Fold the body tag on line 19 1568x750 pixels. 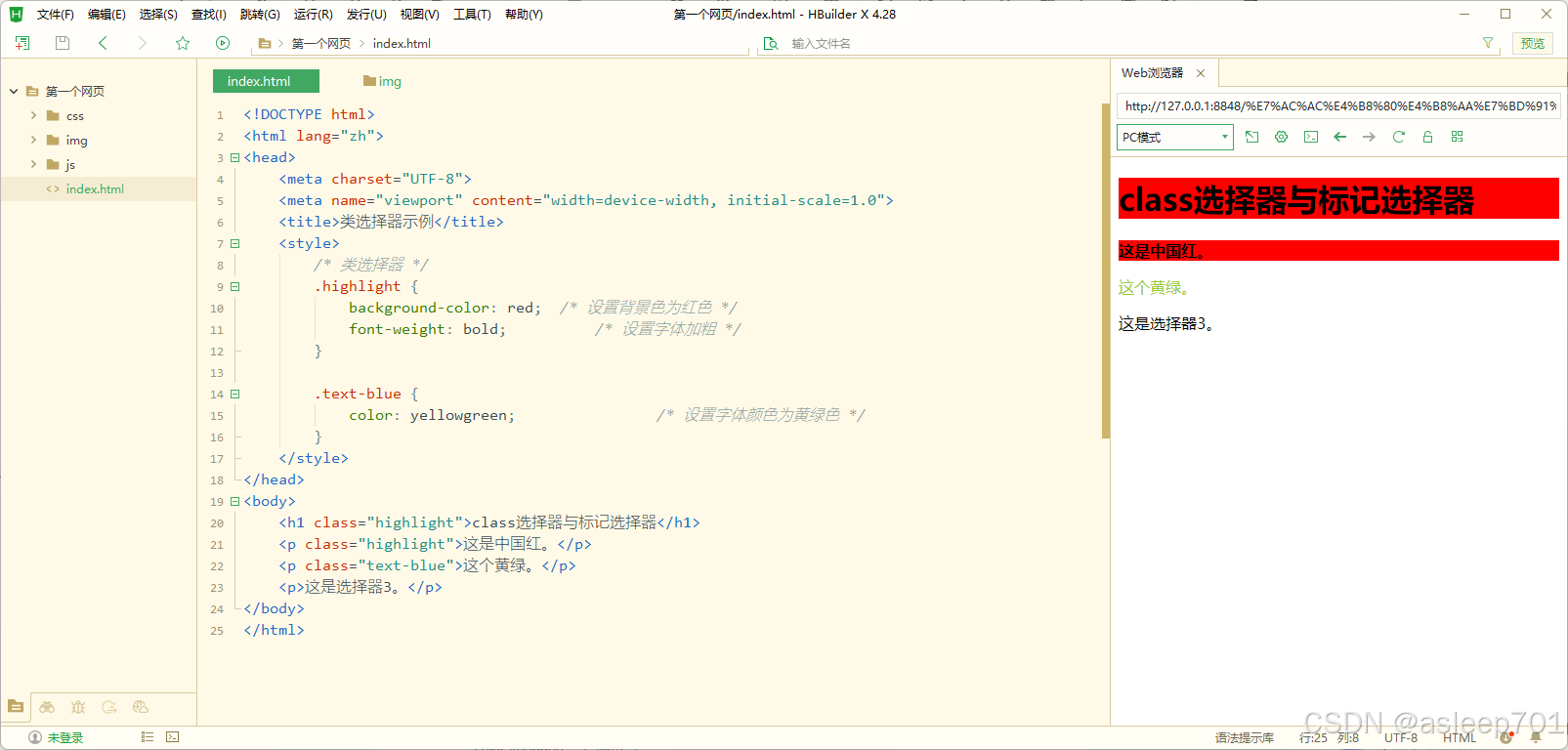(234, 501)
